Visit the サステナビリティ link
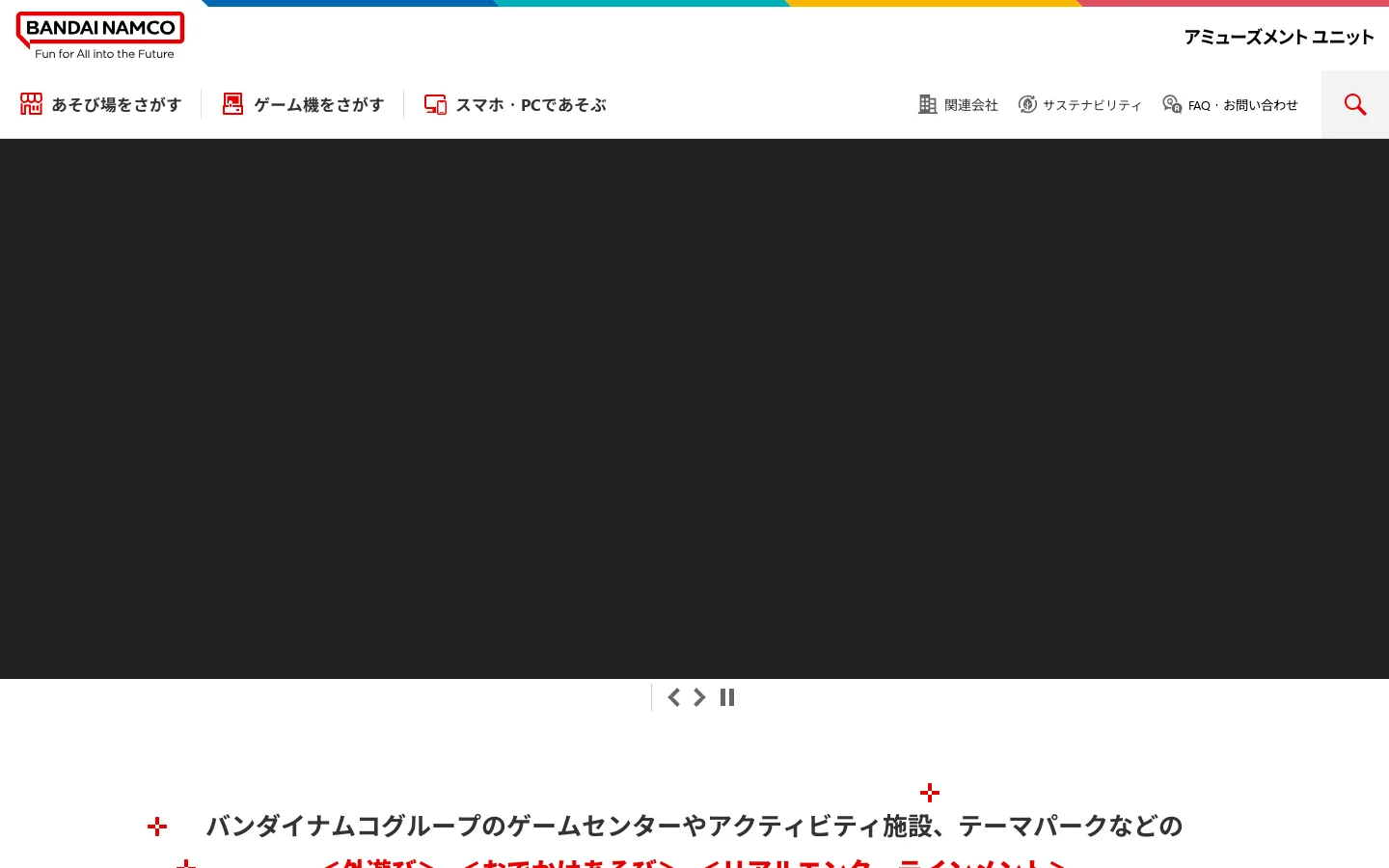 click(x=1079, y=104)
